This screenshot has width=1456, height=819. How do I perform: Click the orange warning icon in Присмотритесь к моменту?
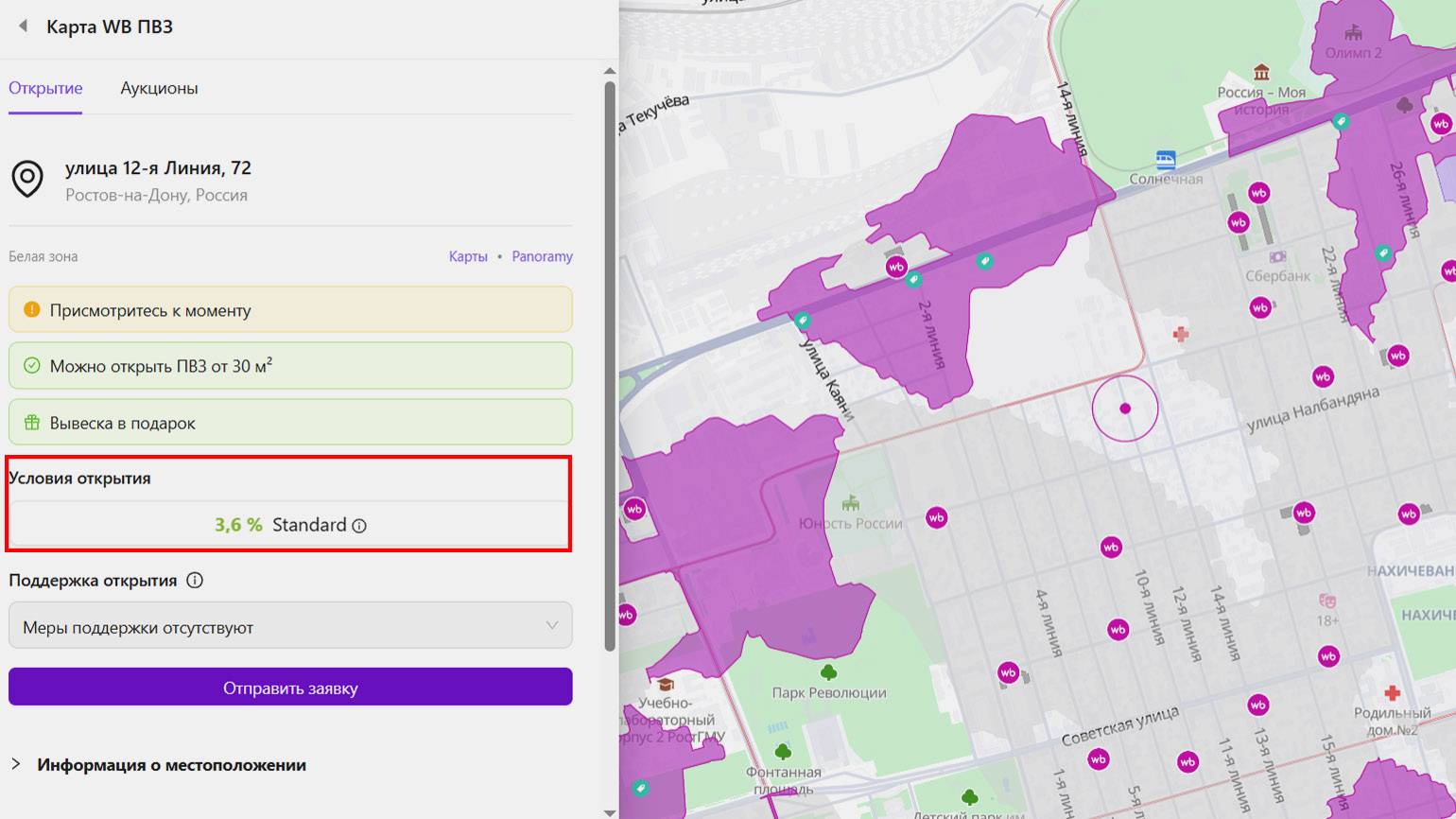pyautogui.click(x=31, y=309)
